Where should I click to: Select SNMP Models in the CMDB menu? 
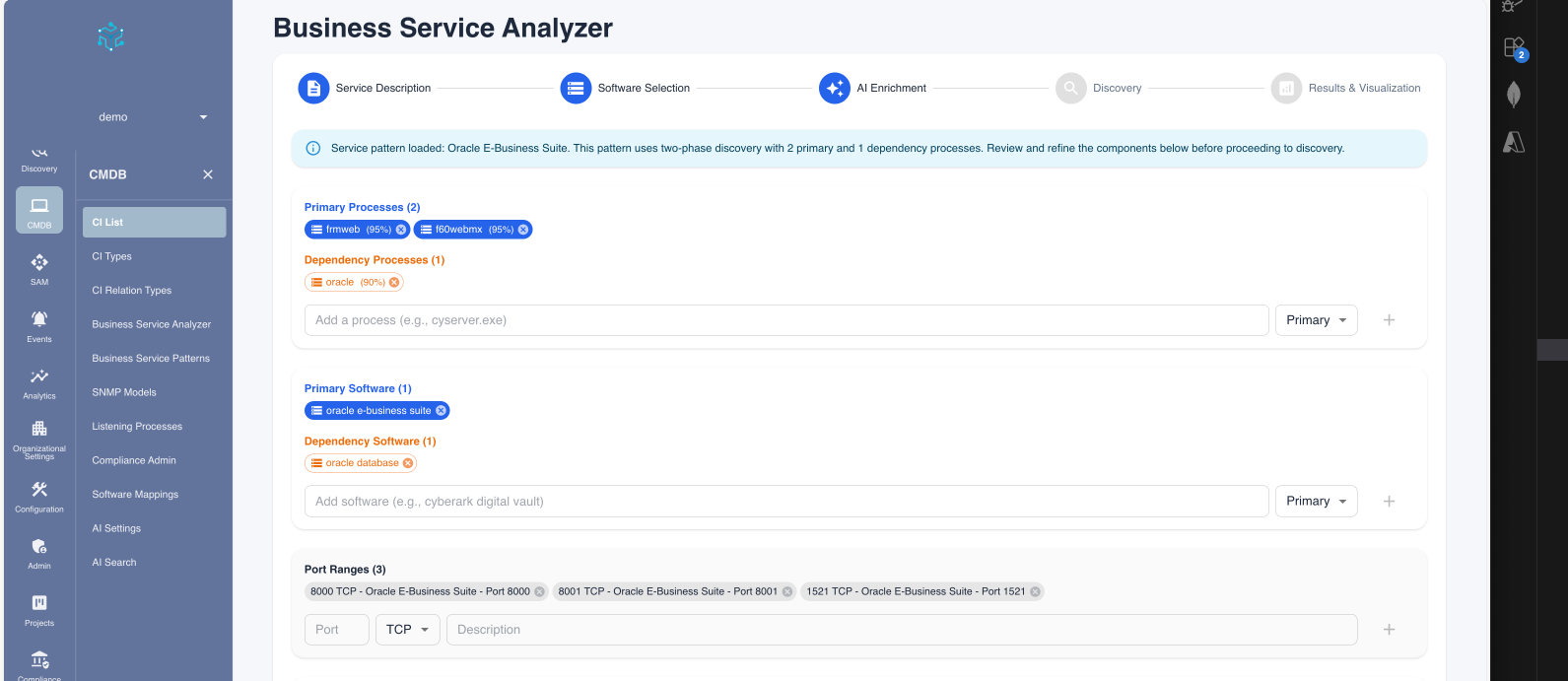(x=124, y=392)
